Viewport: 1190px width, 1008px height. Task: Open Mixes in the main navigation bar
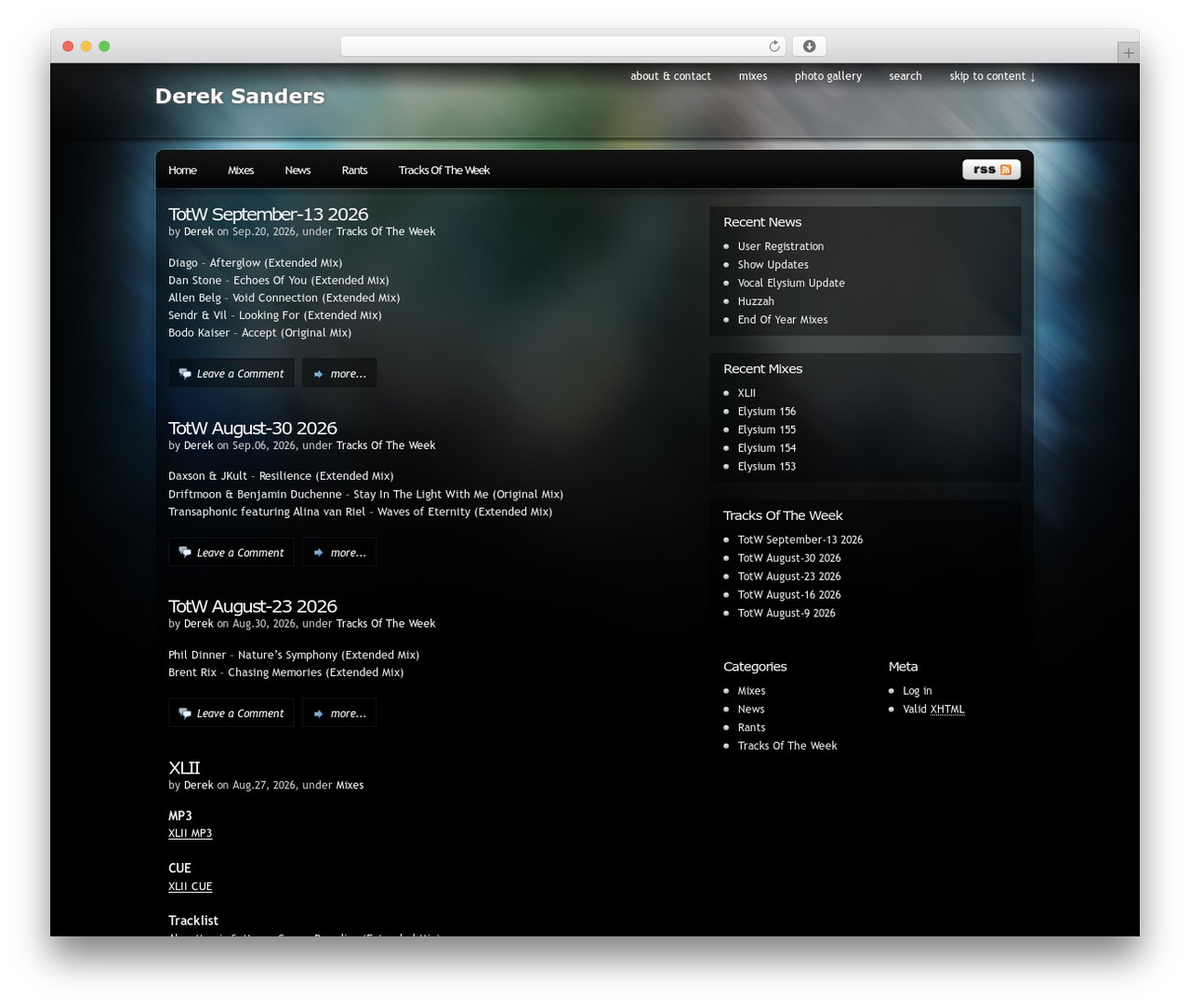241,170
